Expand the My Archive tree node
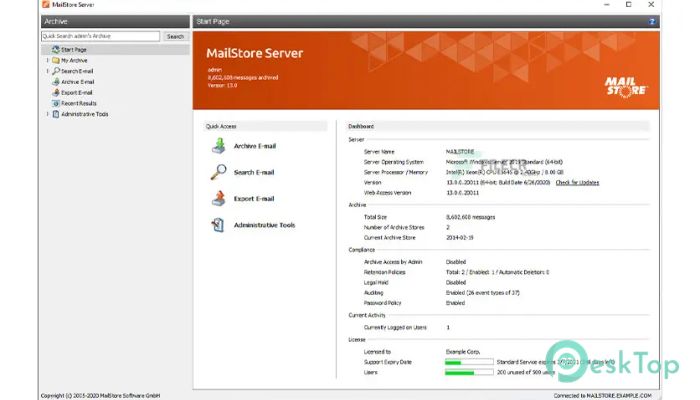The height and width of the screenshot is (400, 700). pyautogui.click(x=47, y=60)
